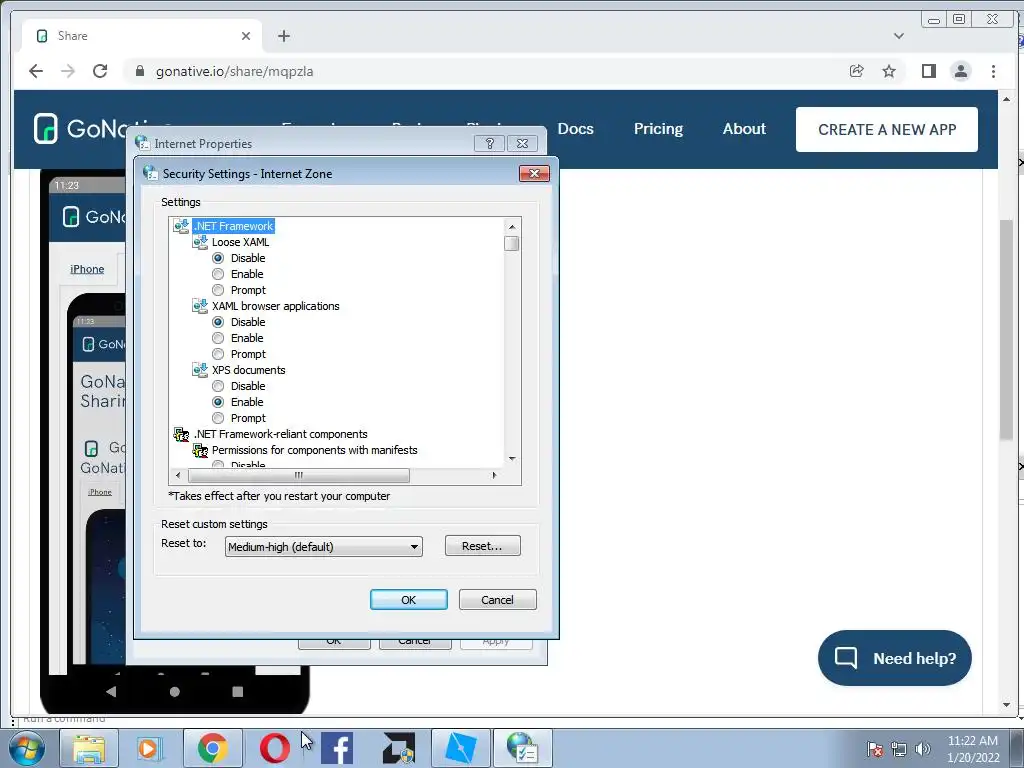
Task: Open the Chrome profile avatar
Action: pos(961,71)
